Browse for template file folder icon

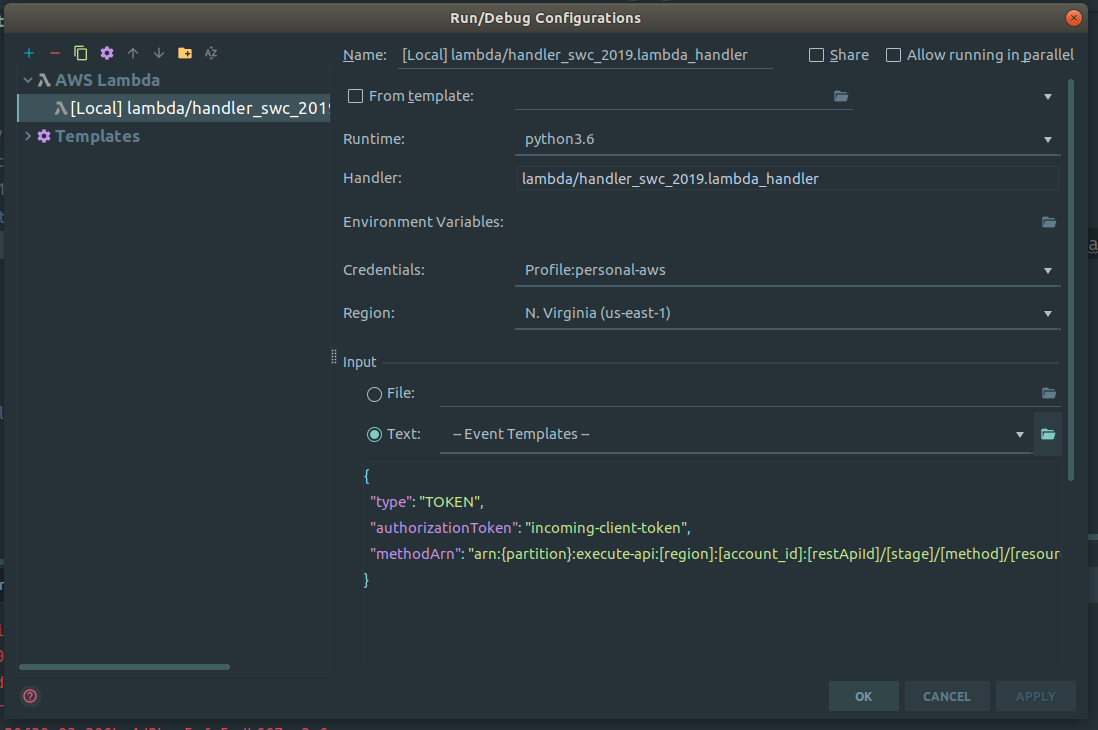(x=841, y=96)
